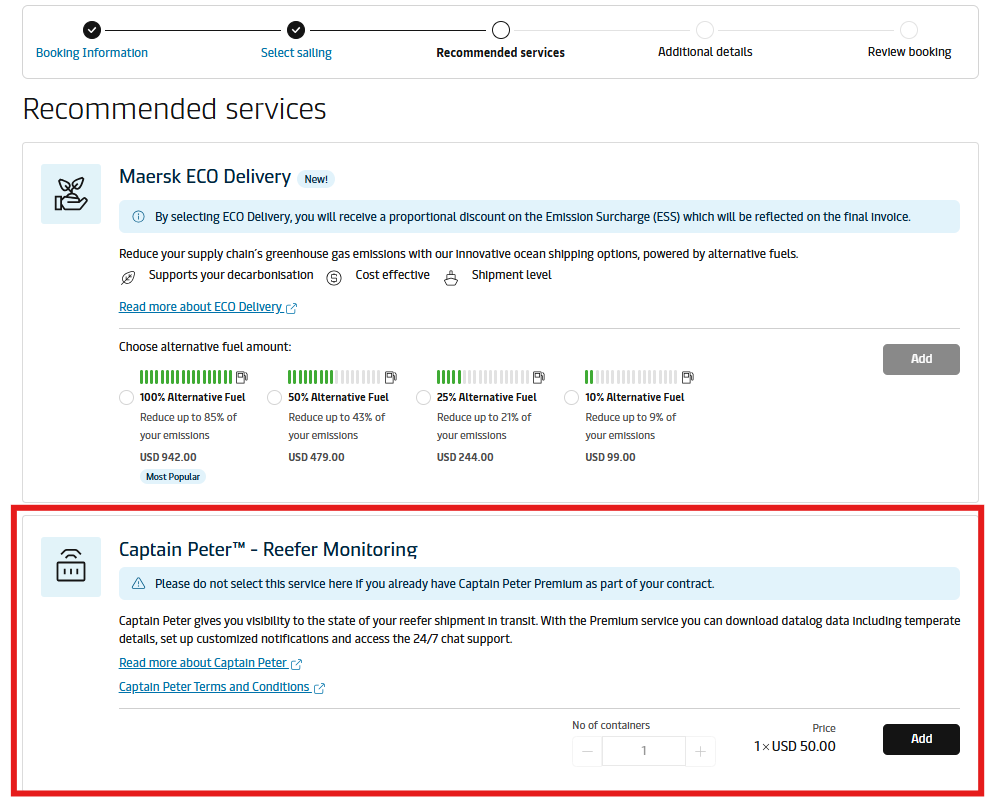
Task: Click the Reduce up to 9% text
Action: click(x=631, y=426)
